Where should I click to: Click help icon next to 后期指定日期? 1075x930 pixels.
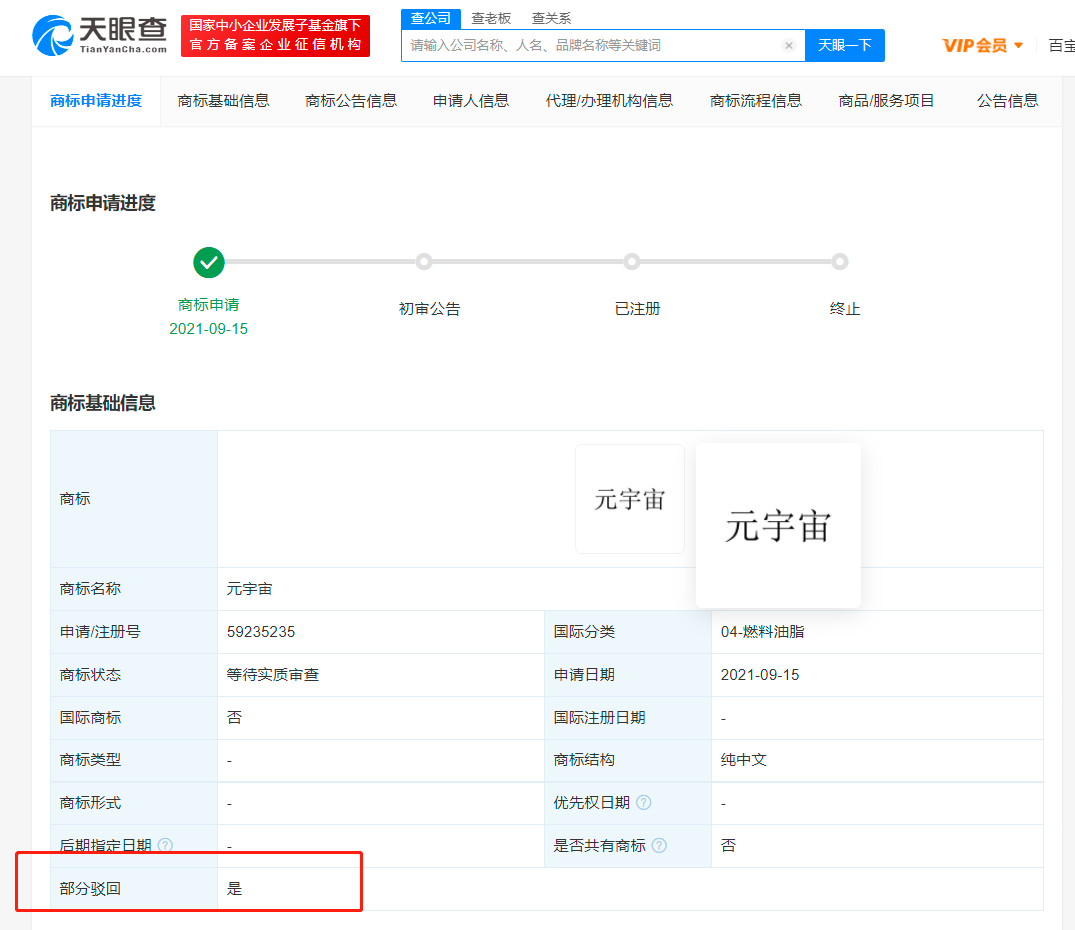165,846
